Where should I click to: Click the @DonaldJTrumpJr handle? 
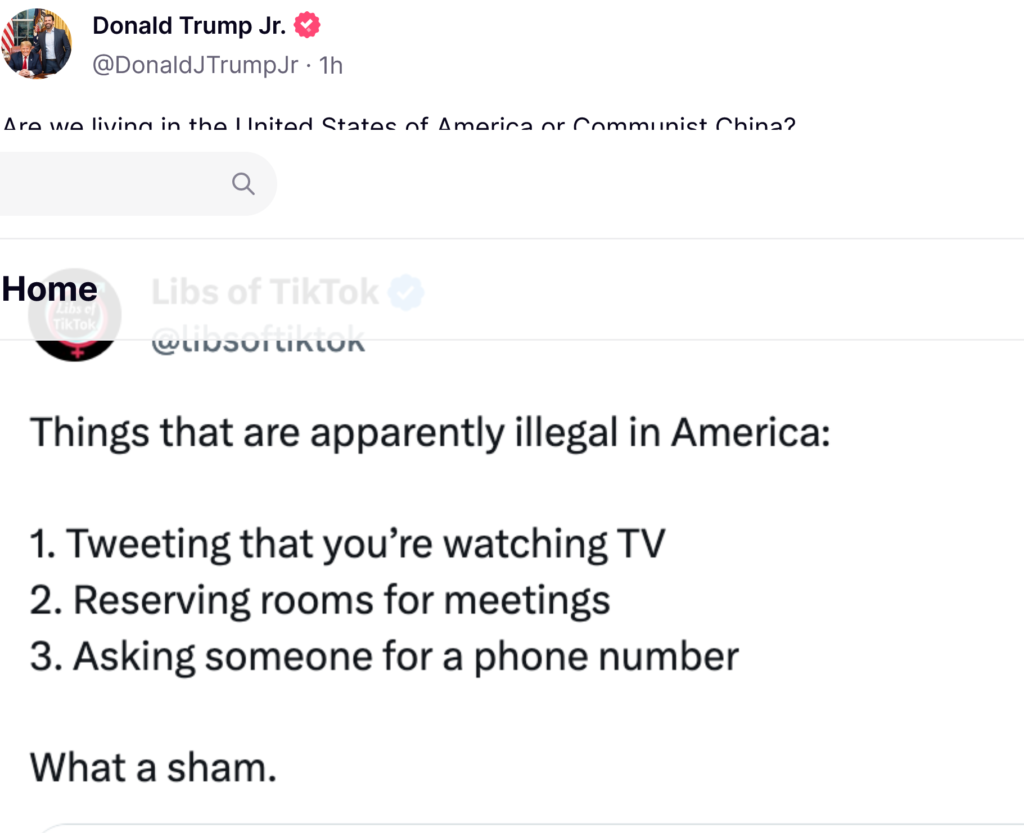click(195, 65)
